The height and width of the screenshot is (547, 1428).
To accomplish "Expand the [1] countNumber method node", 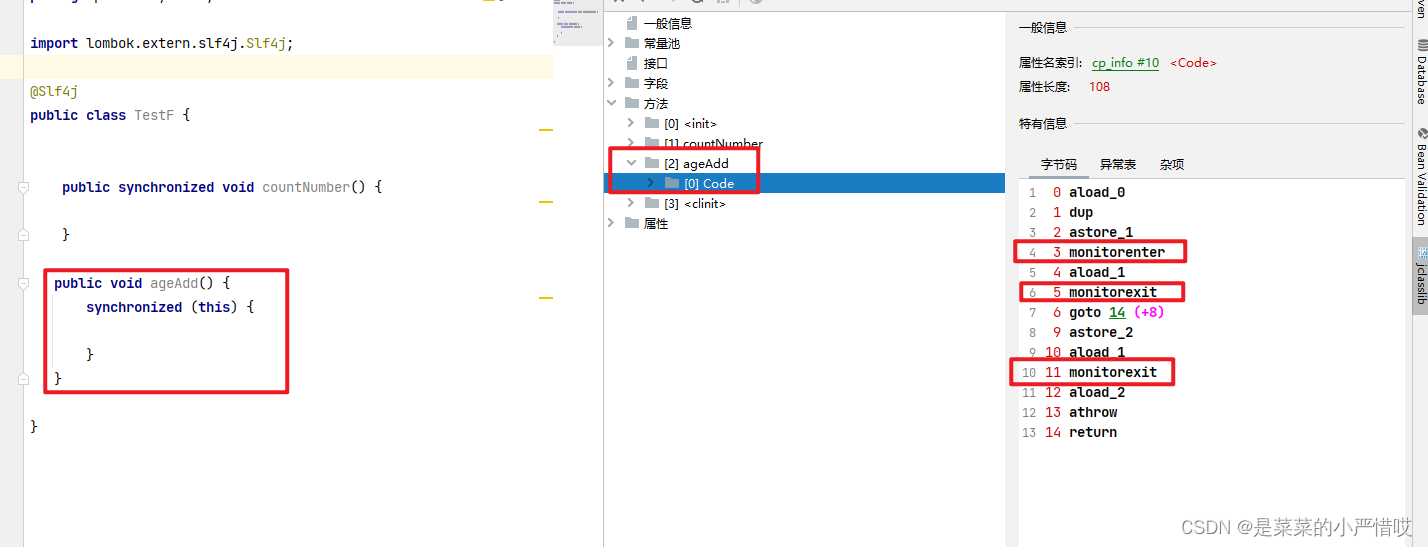I will pyautogui.click(x=631, y=143).
